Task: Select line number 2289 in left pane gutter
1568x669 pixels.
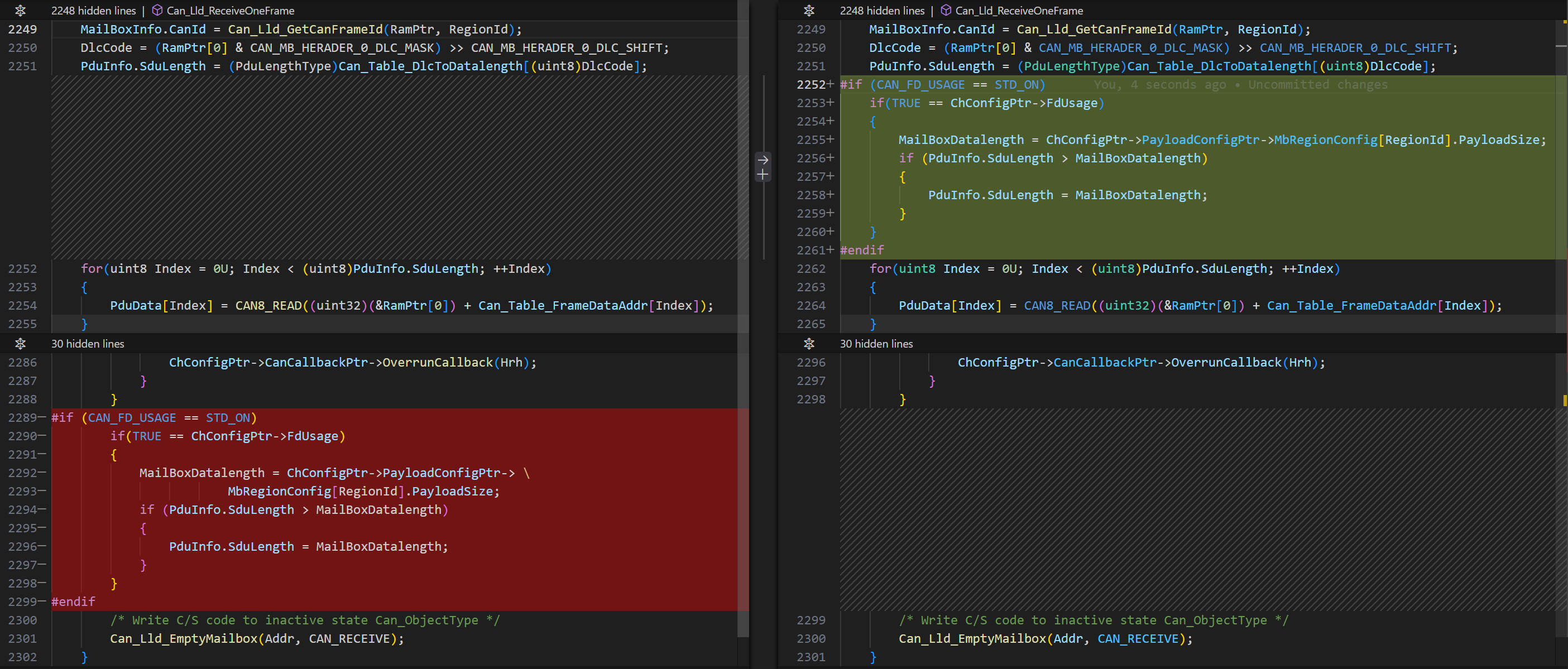Action: tap(22, 418)
